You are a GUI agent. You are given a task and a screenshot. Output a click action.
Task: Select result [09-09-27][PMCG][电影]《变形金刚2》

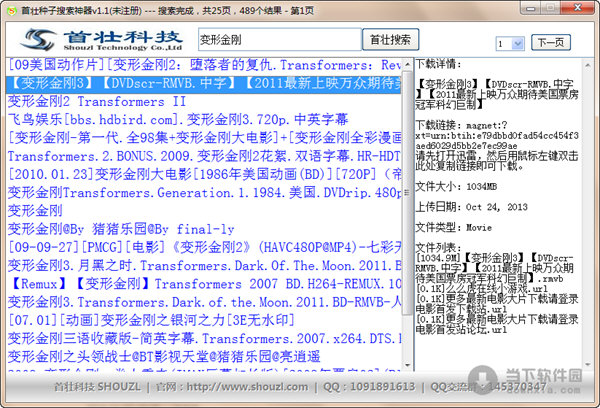204,247
